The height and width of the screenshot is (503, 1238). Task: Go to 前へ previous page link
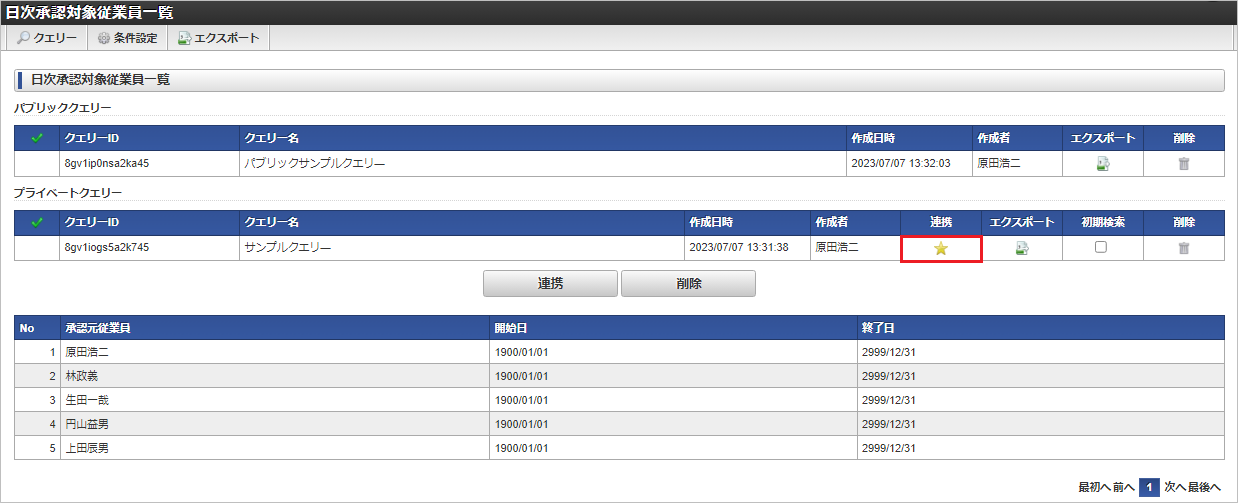pyautogui.click(x=1123, y=487)
